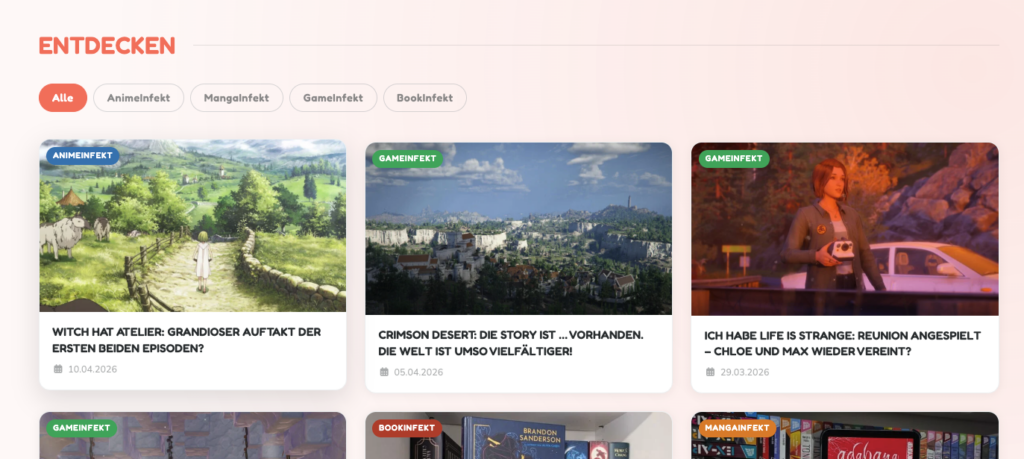Click the Life is Strange thumbnail image
Screen dimensions: 1024x459
844,229
